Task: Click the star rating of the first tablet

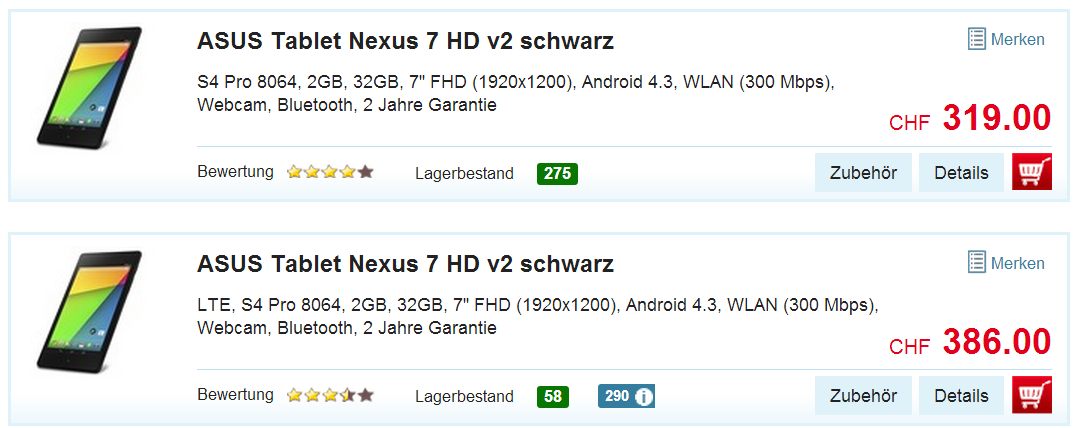Action: [330, 172]
